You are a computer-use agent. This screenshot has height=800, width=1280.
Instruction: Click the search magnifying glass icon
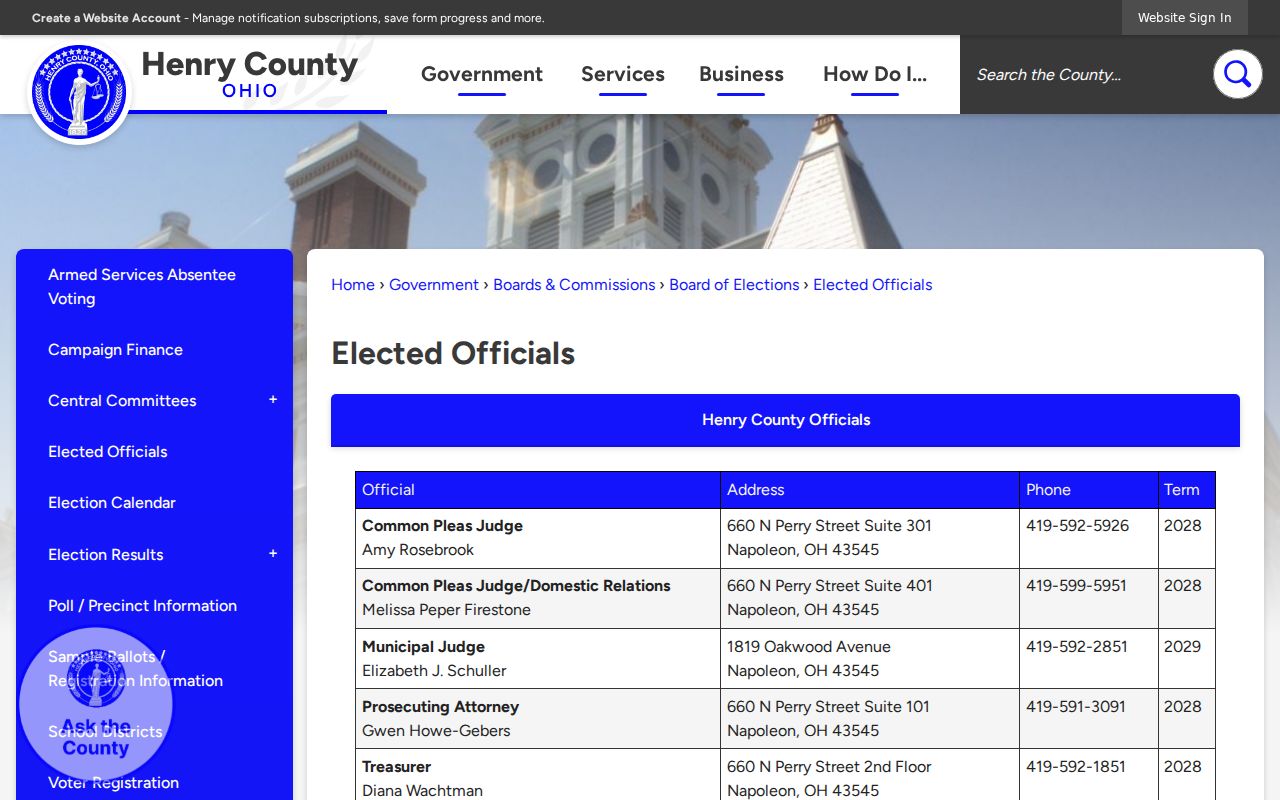pyautogui.click(x=1237, y=74)
